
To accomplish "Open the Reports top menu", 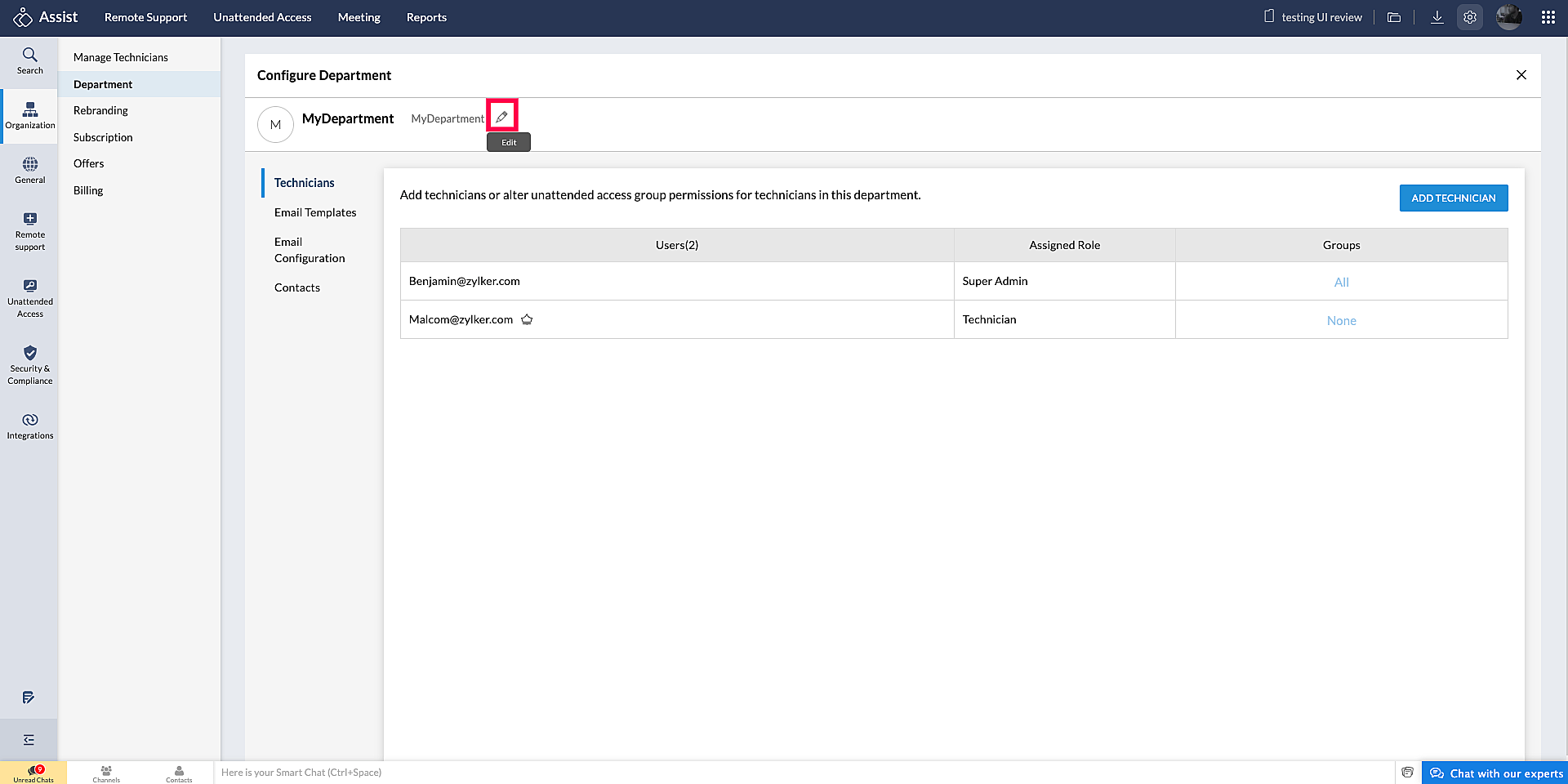I will (426, 17).
